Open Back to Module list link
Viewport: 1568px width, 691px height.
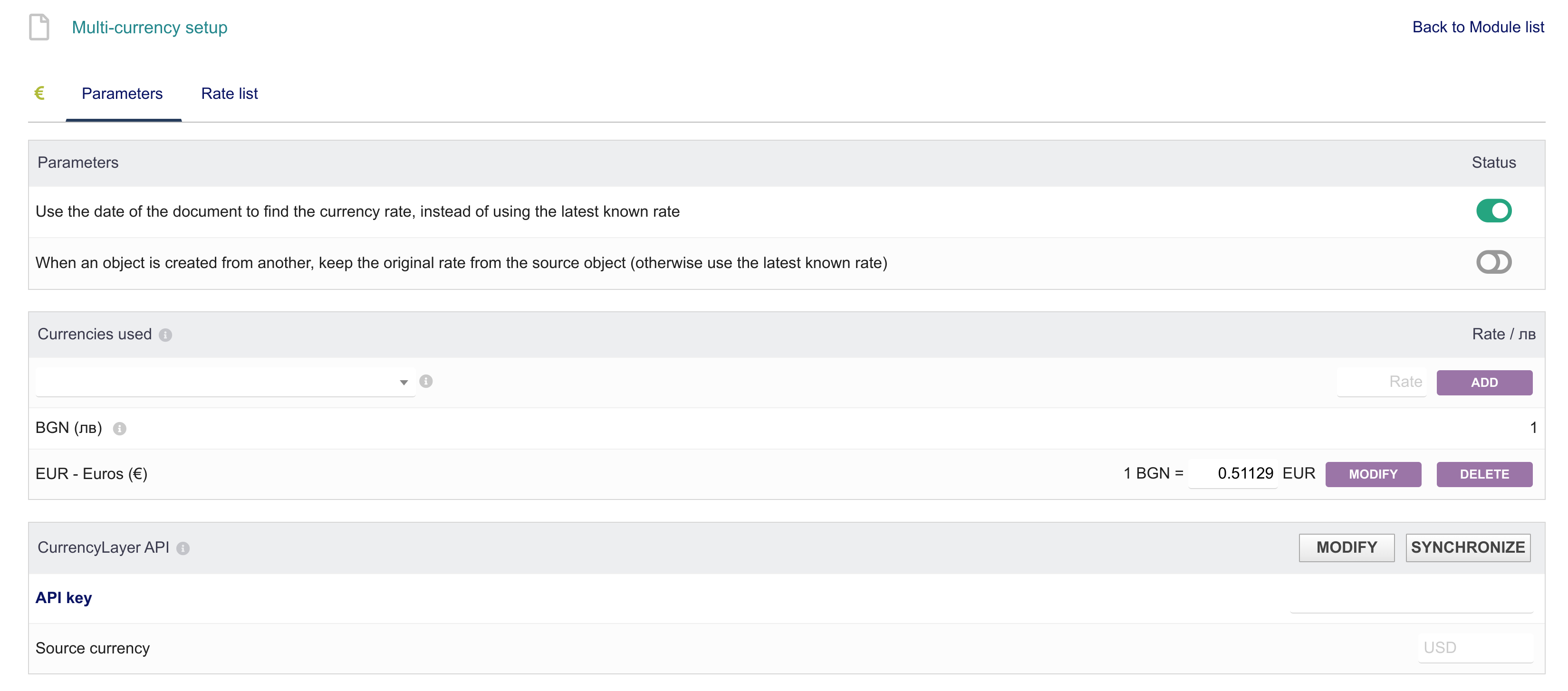click(1478, 27)
